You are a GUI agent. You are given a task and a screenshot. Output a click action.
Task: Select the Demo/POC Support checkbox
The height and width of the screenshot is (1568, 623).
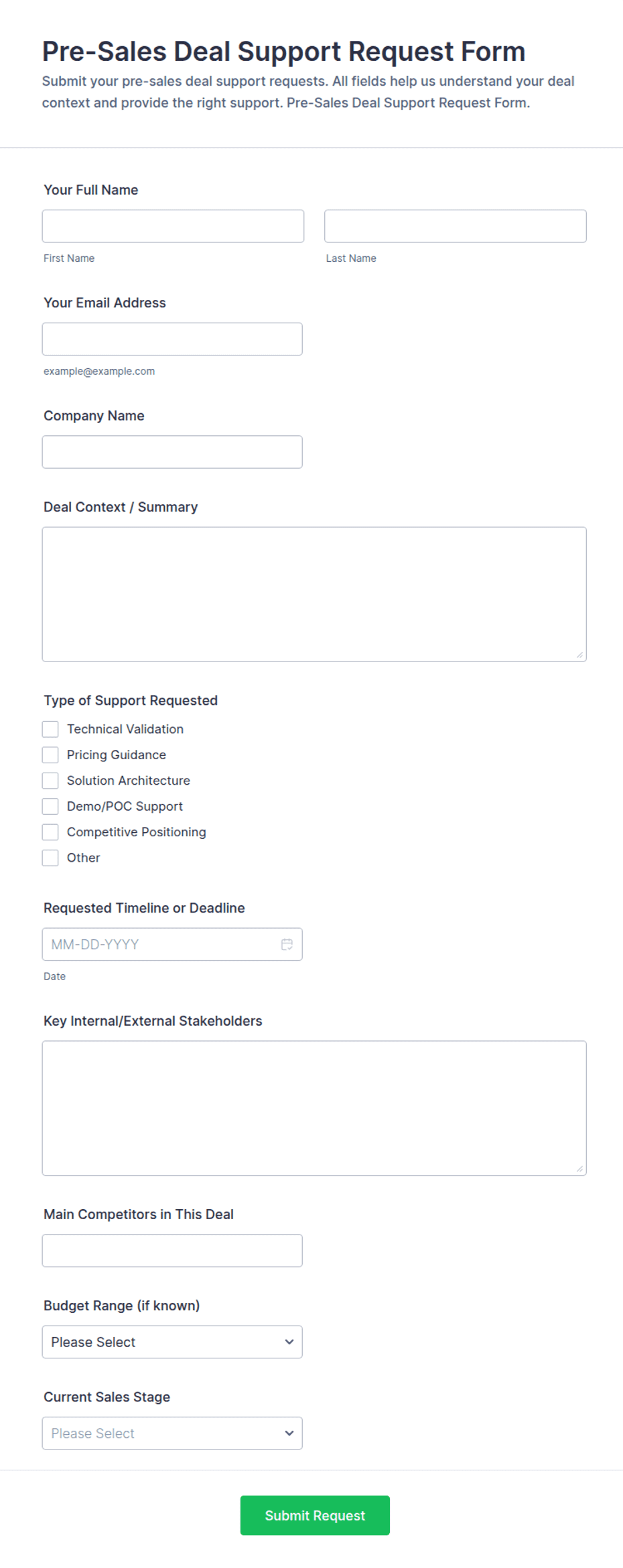pyautogui.click(x=50, y=806)
